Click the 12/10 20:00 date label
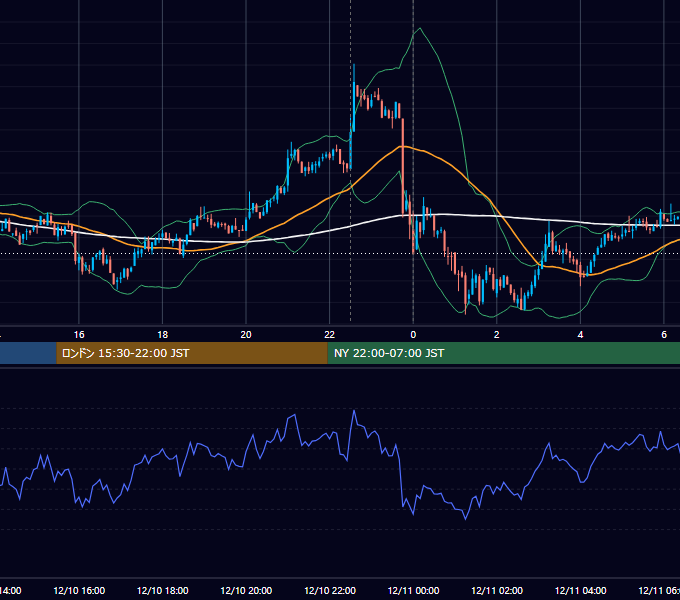This screenshot has height=600, width=680. pyautogui.click(x=246, y=590)
